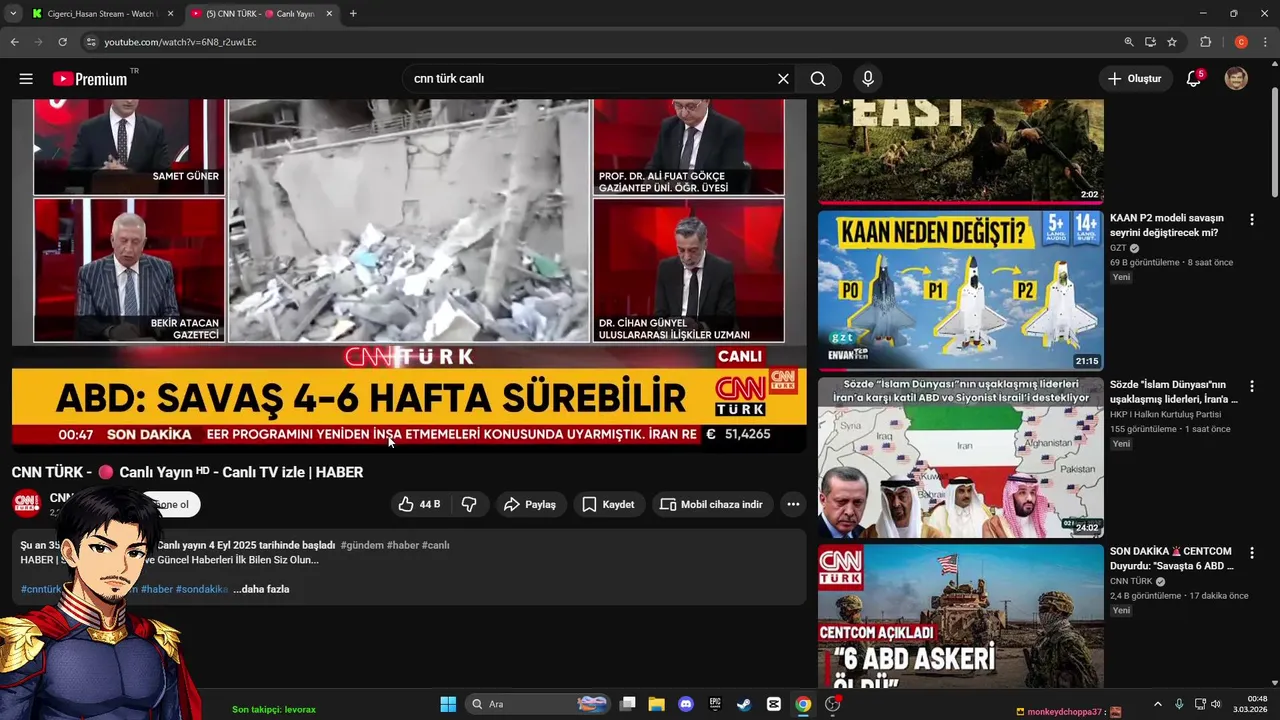Open options for Sözde İslam Dünyası video

click(x=1251, y=386)
